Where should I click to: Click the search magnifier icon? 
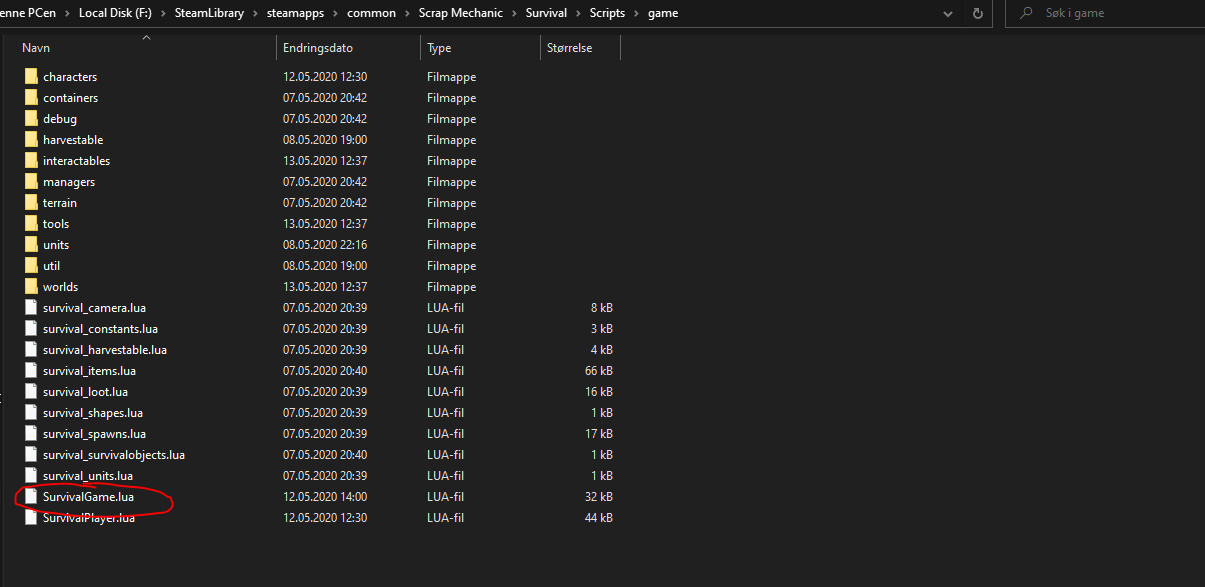(1026, 13)
